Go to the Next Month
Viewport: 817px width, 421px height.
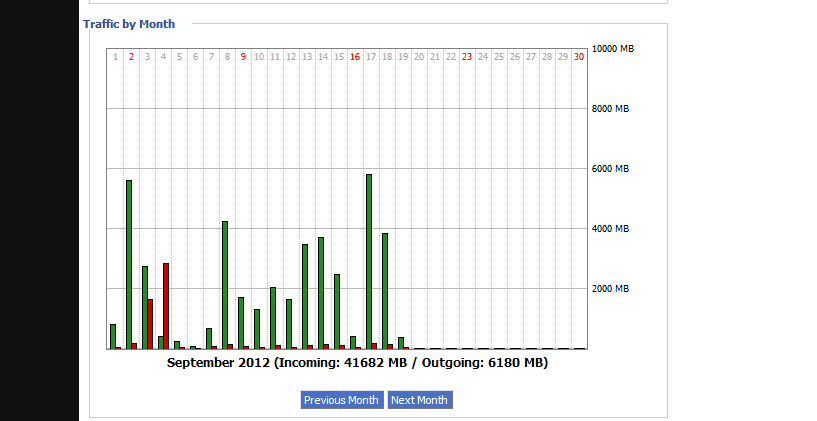(x=420, y=400)
